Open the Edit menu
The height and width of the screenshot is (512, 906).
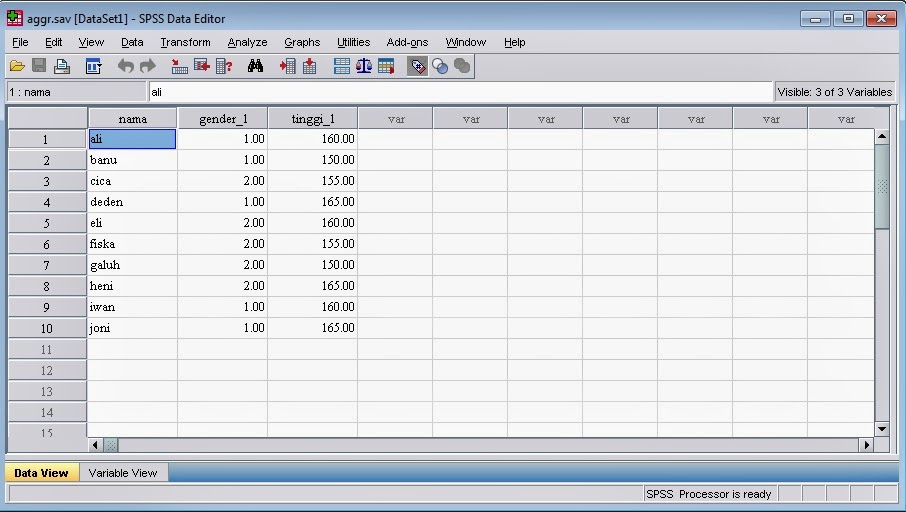coord(54,42)
